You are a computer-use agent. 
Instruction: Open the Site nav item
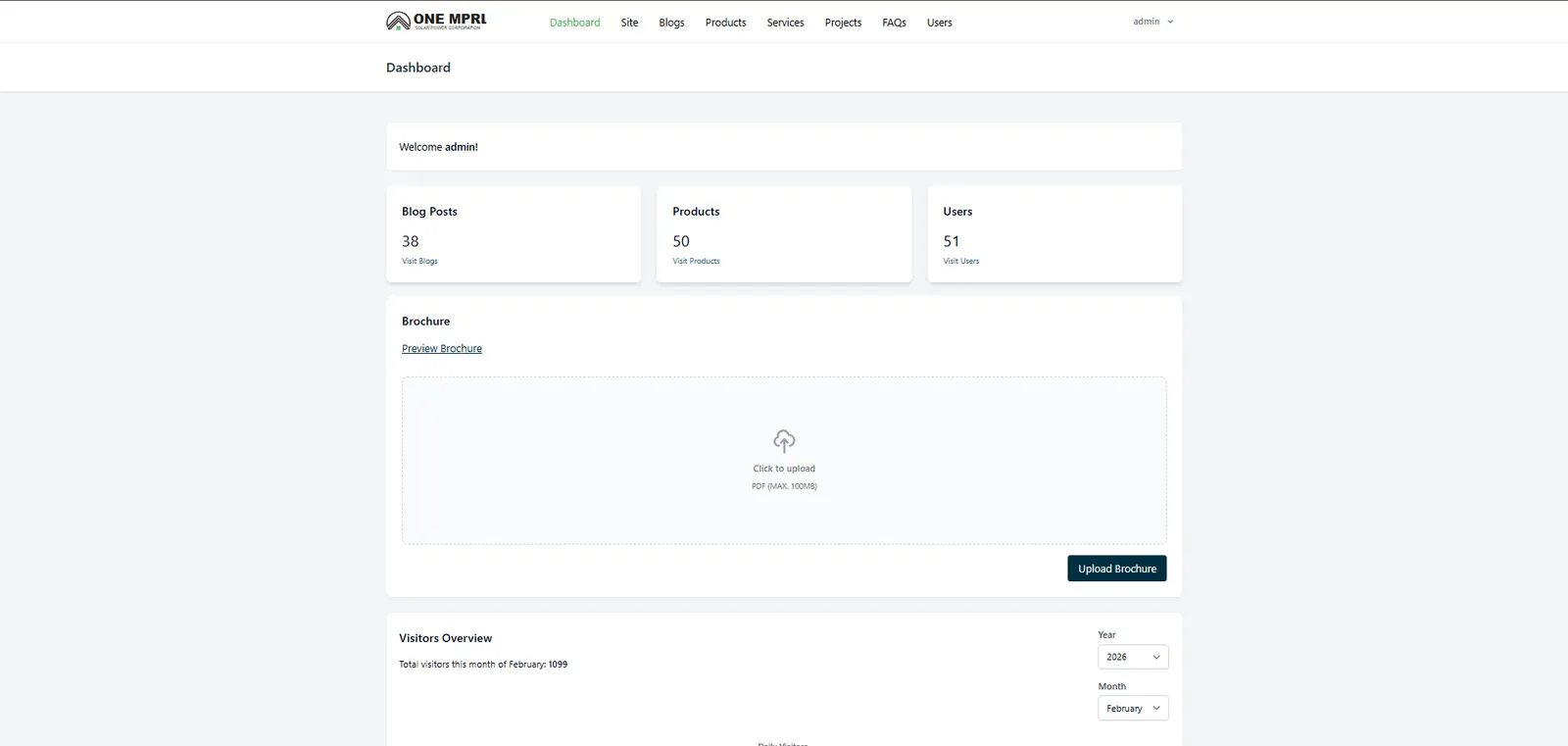pos(629,23)
